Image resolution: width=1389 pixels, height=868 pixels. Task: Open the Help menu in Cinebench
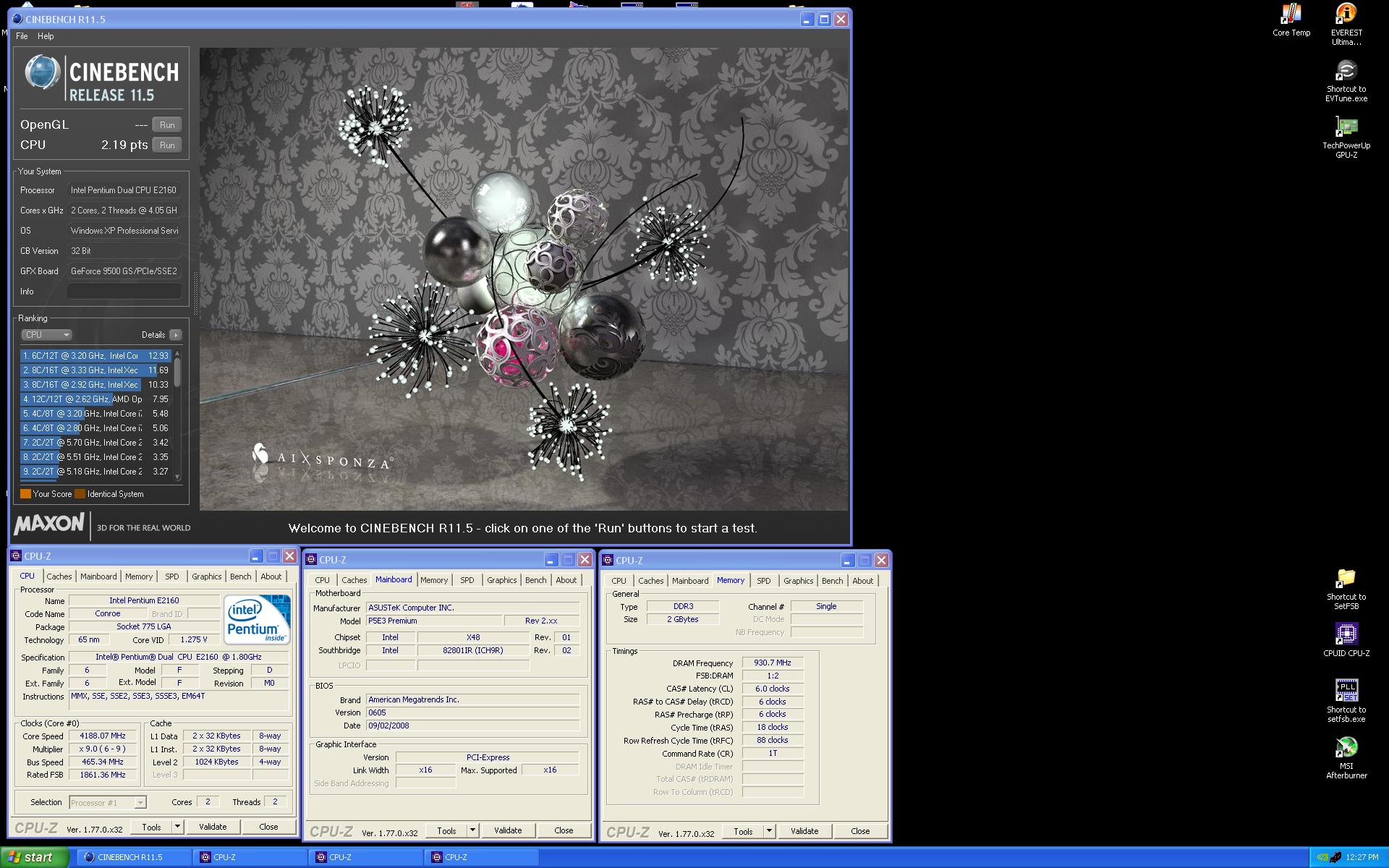point(46,36)
